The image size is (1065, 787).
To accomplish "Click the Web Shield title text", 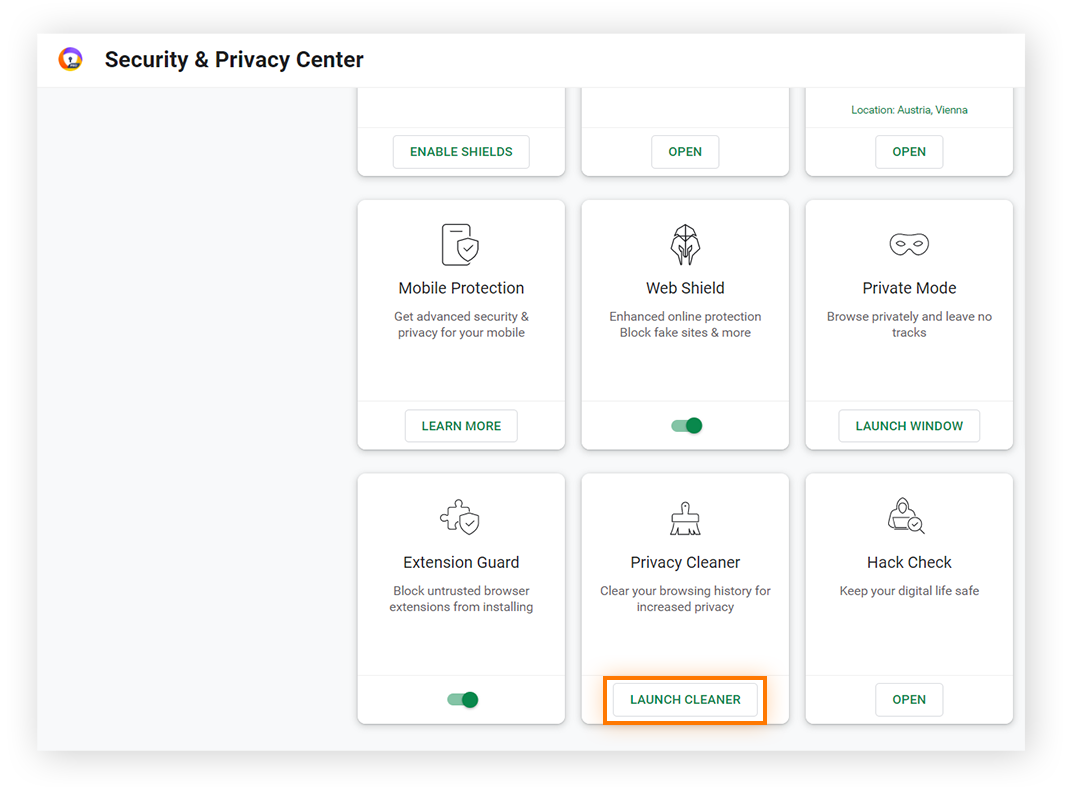I will [x=685, y=288].
